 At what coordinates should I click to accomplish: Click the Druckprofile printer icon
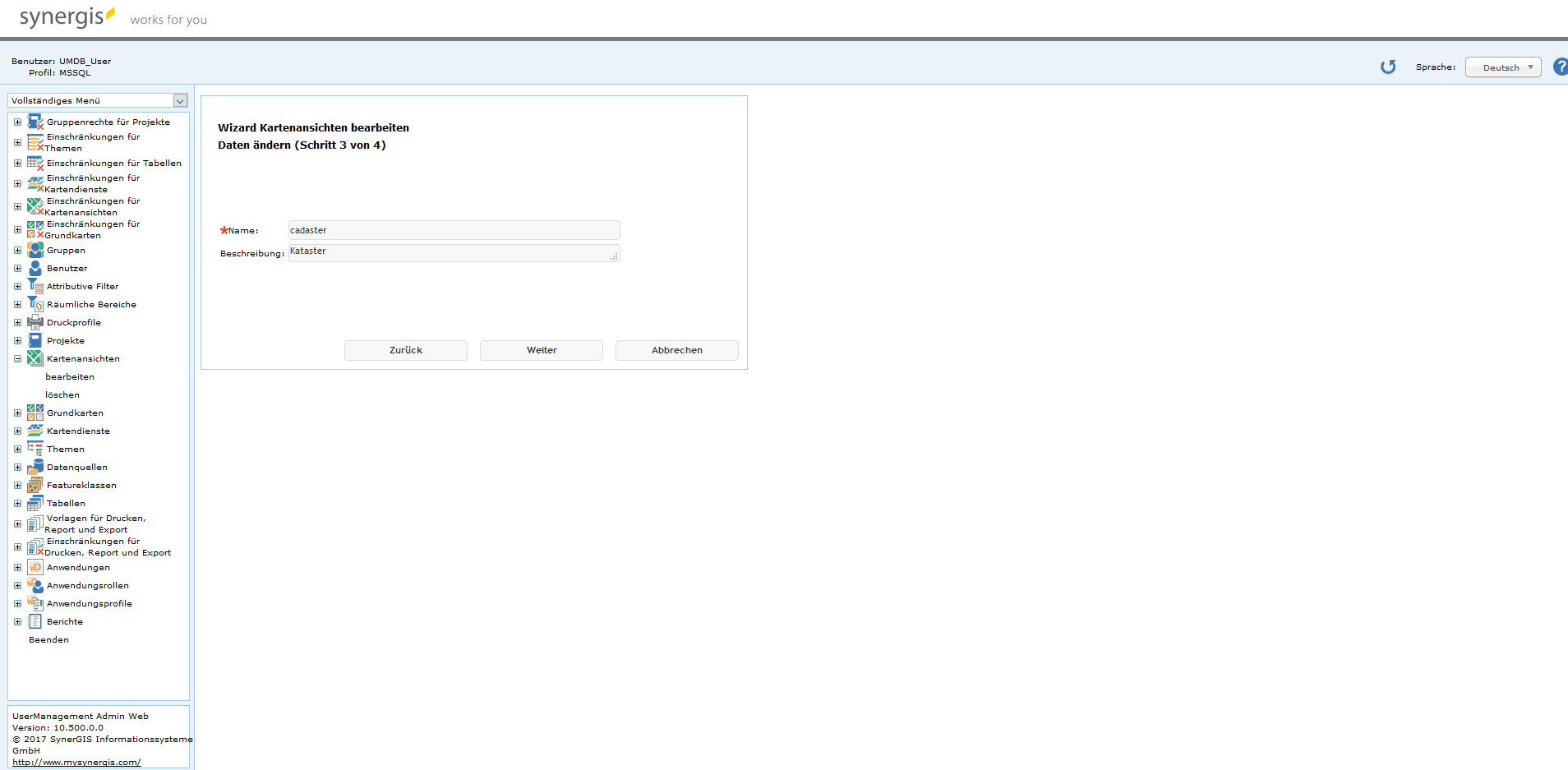click(35, 322)
